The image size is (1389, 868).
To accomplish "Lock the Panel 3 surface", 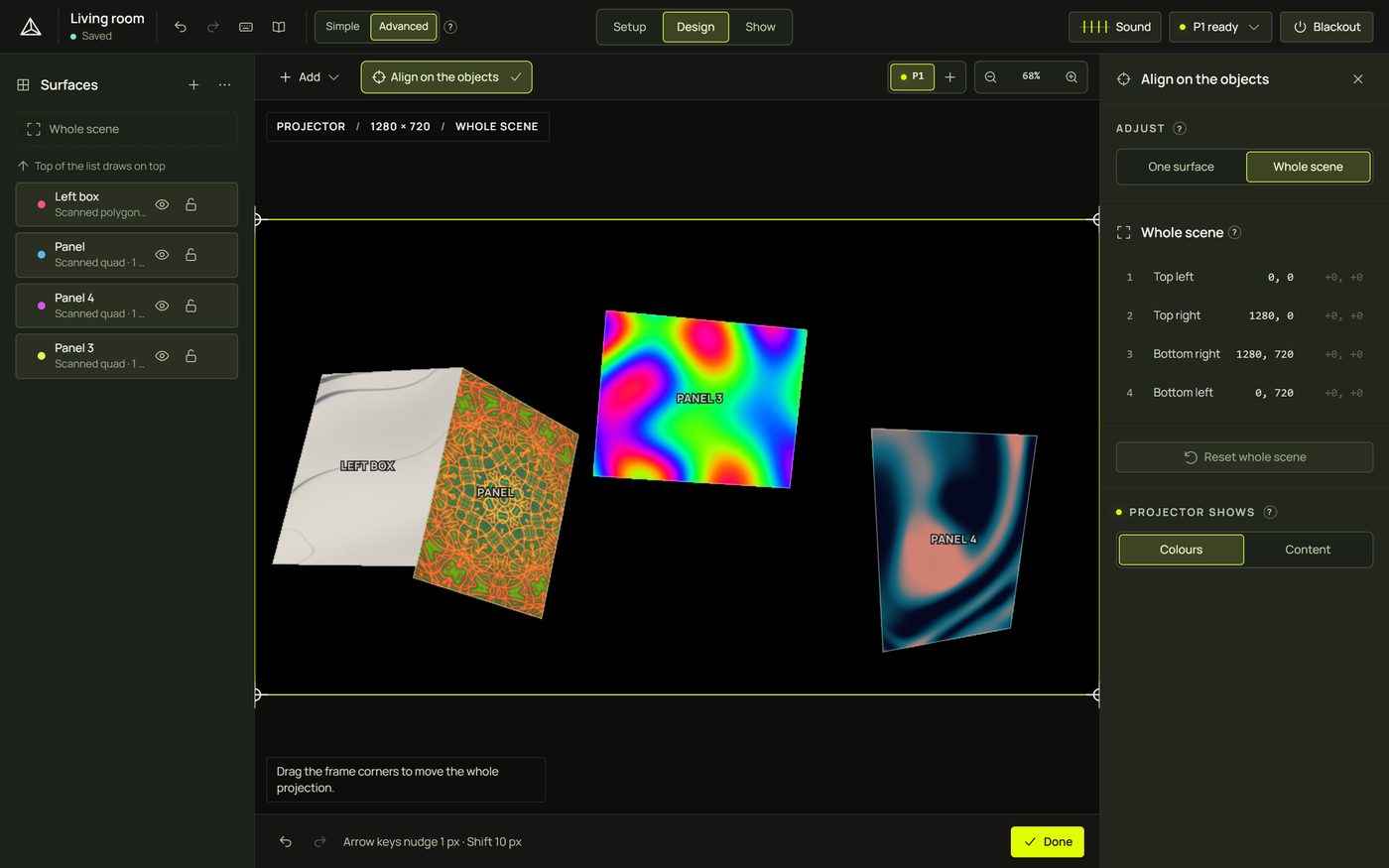I will pos(190,356).
